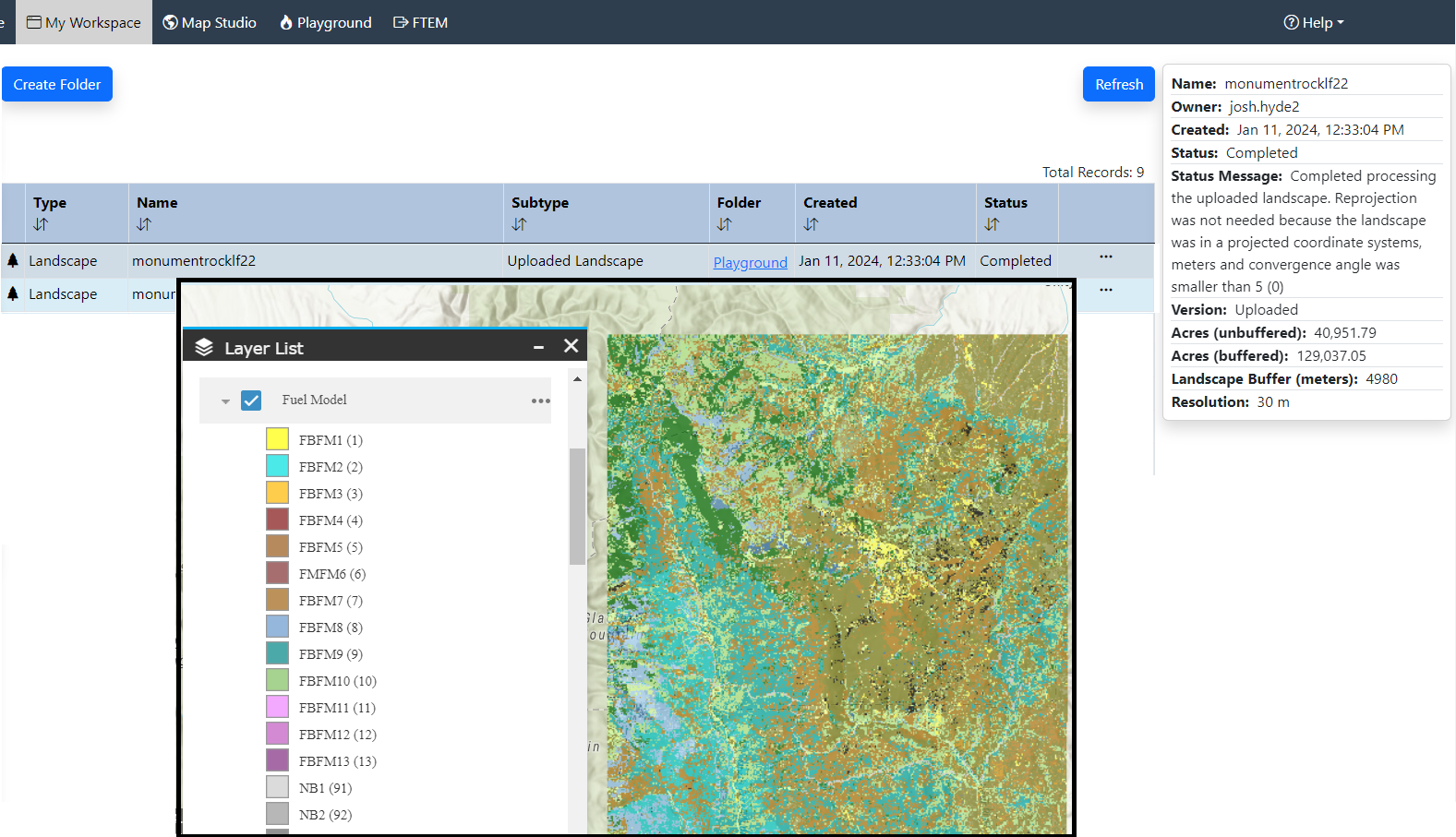Uncheck the Fuel Model layer checkbox

[x=251, y=401]
